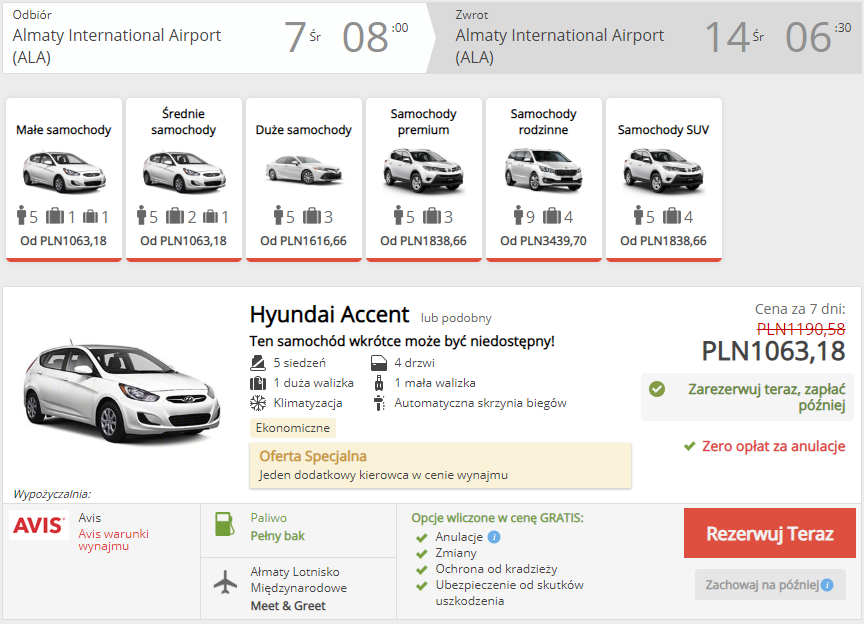Click the Jeden dodatkowy kierowca w cenie wynajmu text
This screenshot has width=864, height=624.
click(384, 475)
